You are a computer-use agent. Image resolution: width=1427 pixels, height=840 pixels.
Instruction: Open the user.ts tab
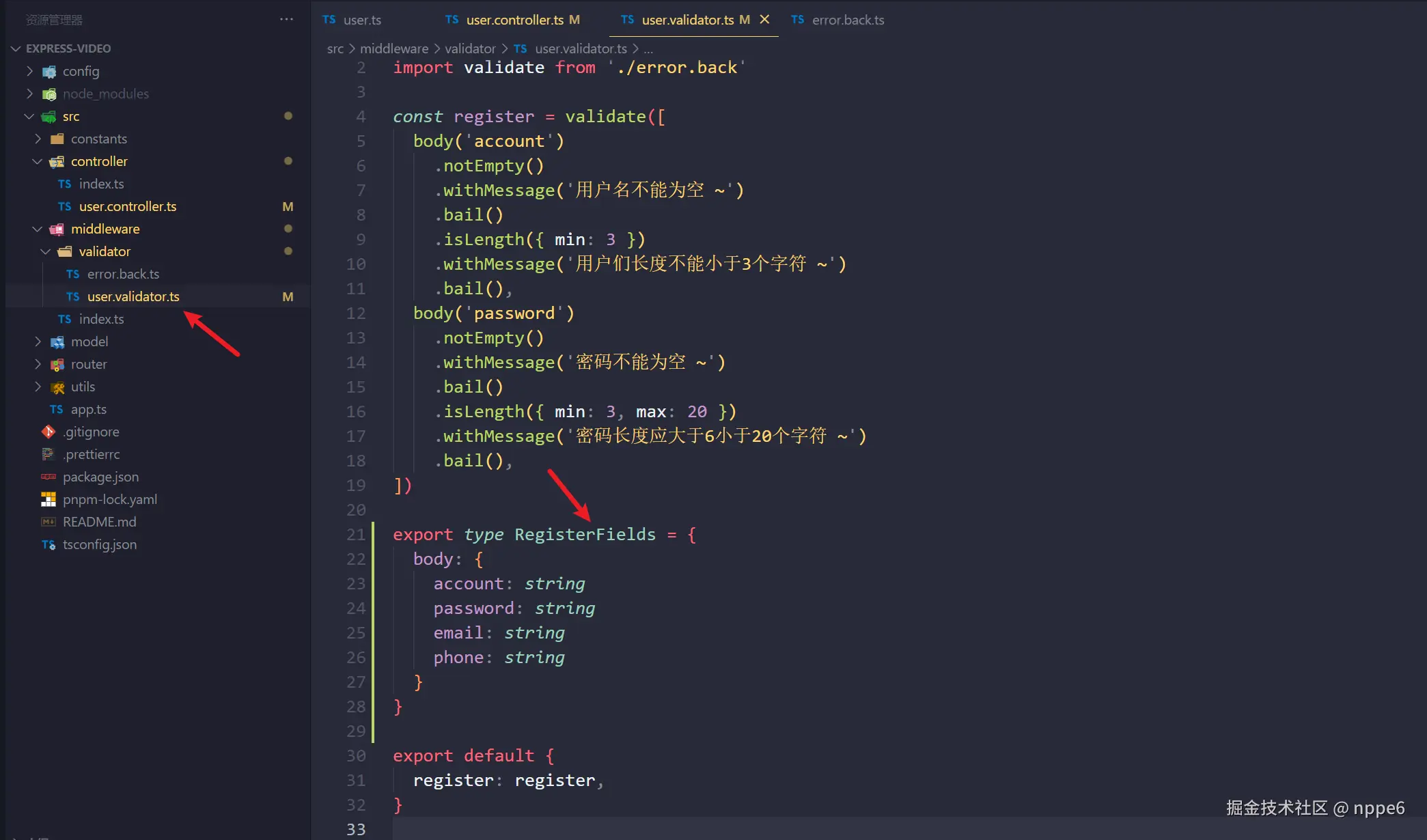[361, 20]
